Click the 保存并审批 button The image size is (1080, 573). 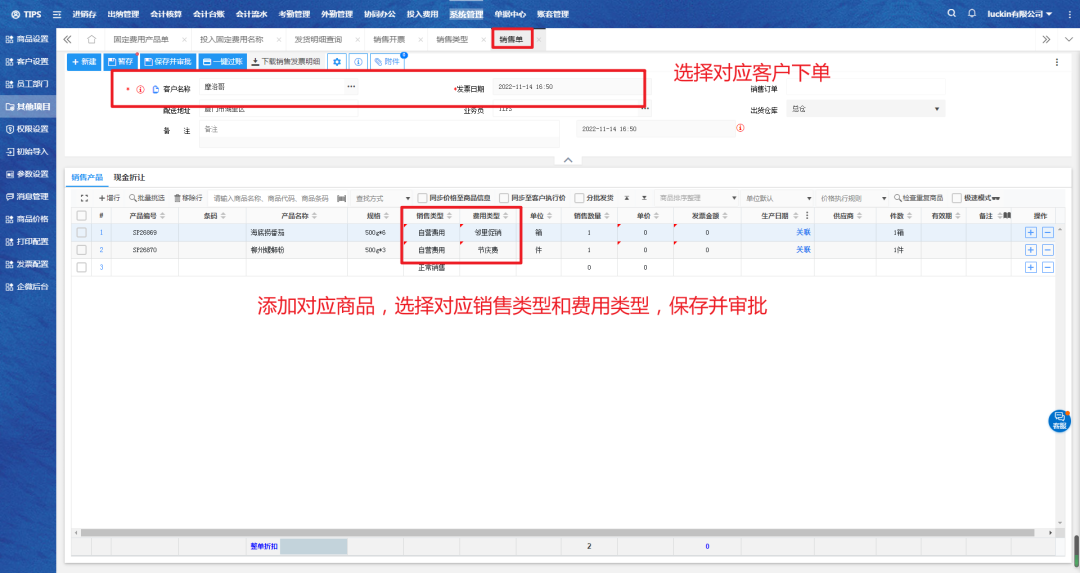click(167, 62)
